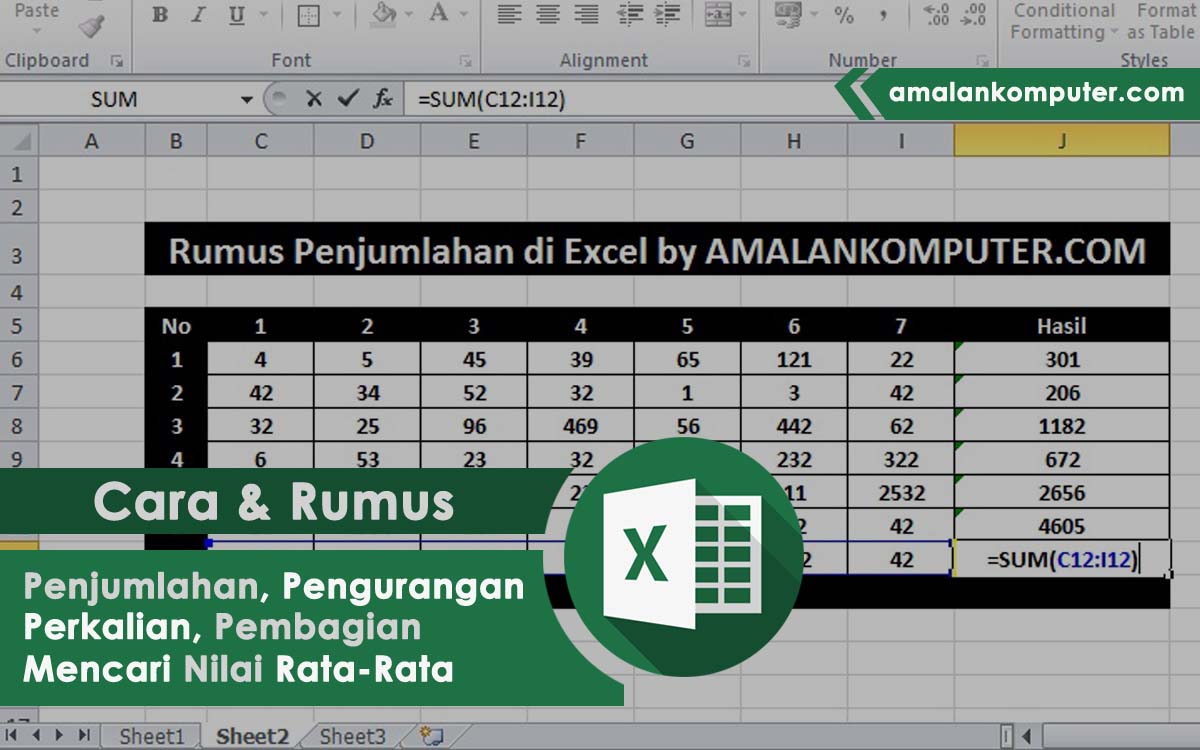This screenshot has width=1200, height=750.
Task: Select column J header
Action: coord(1062,141)
